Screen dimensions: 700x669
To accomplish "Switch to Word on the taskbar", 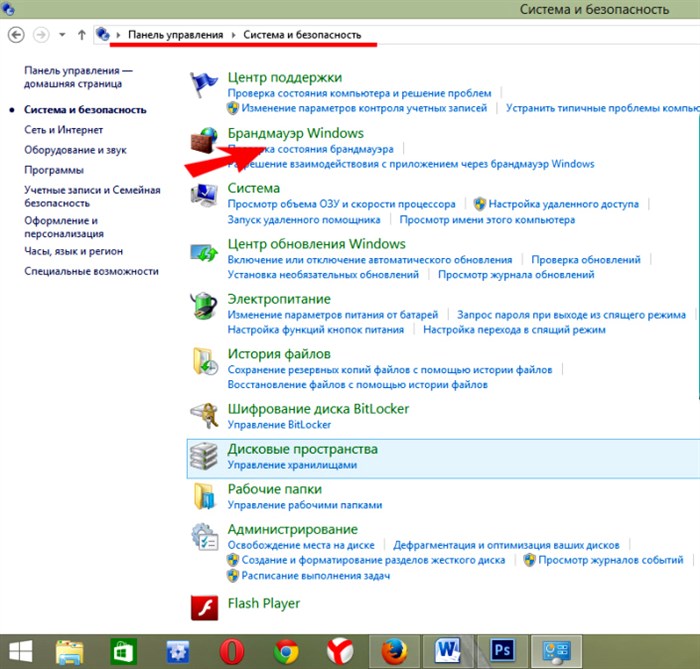I will point(448,652).
